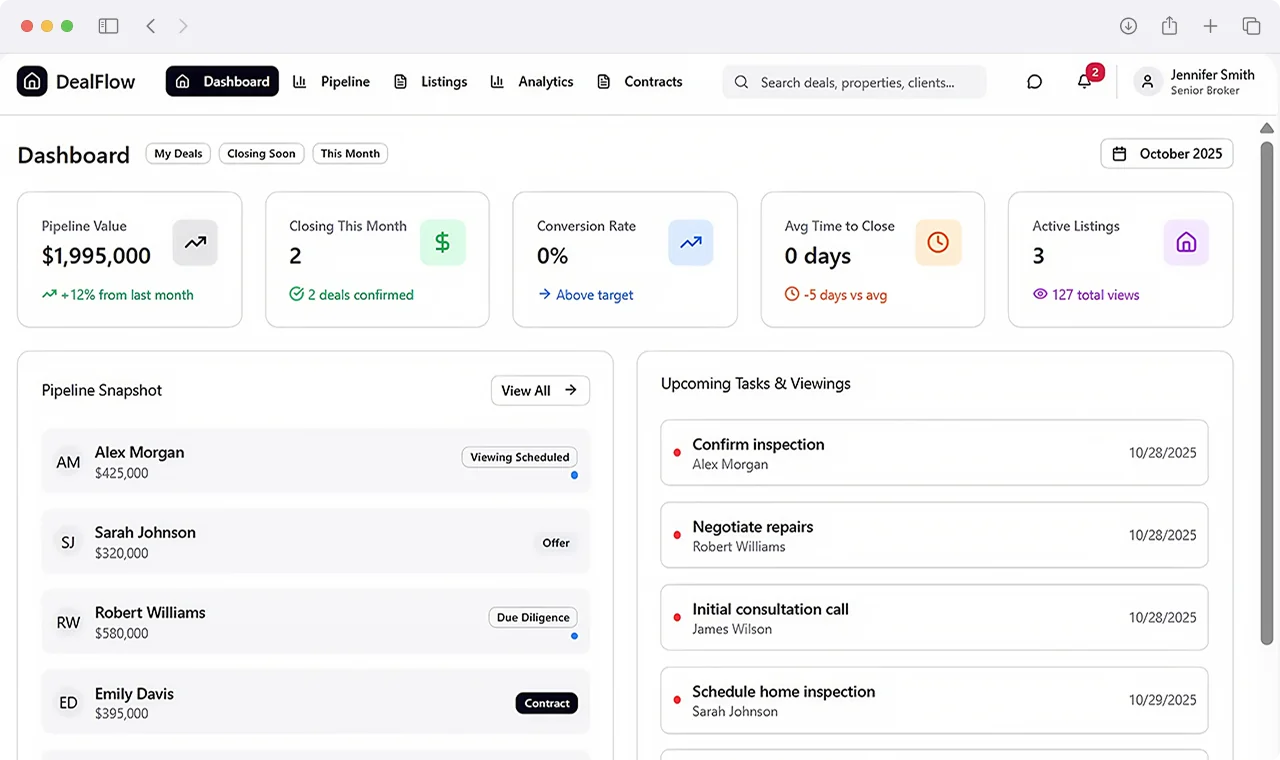
Task: Click the ED avatar for Emily Davis
Action: pos(68,703)
